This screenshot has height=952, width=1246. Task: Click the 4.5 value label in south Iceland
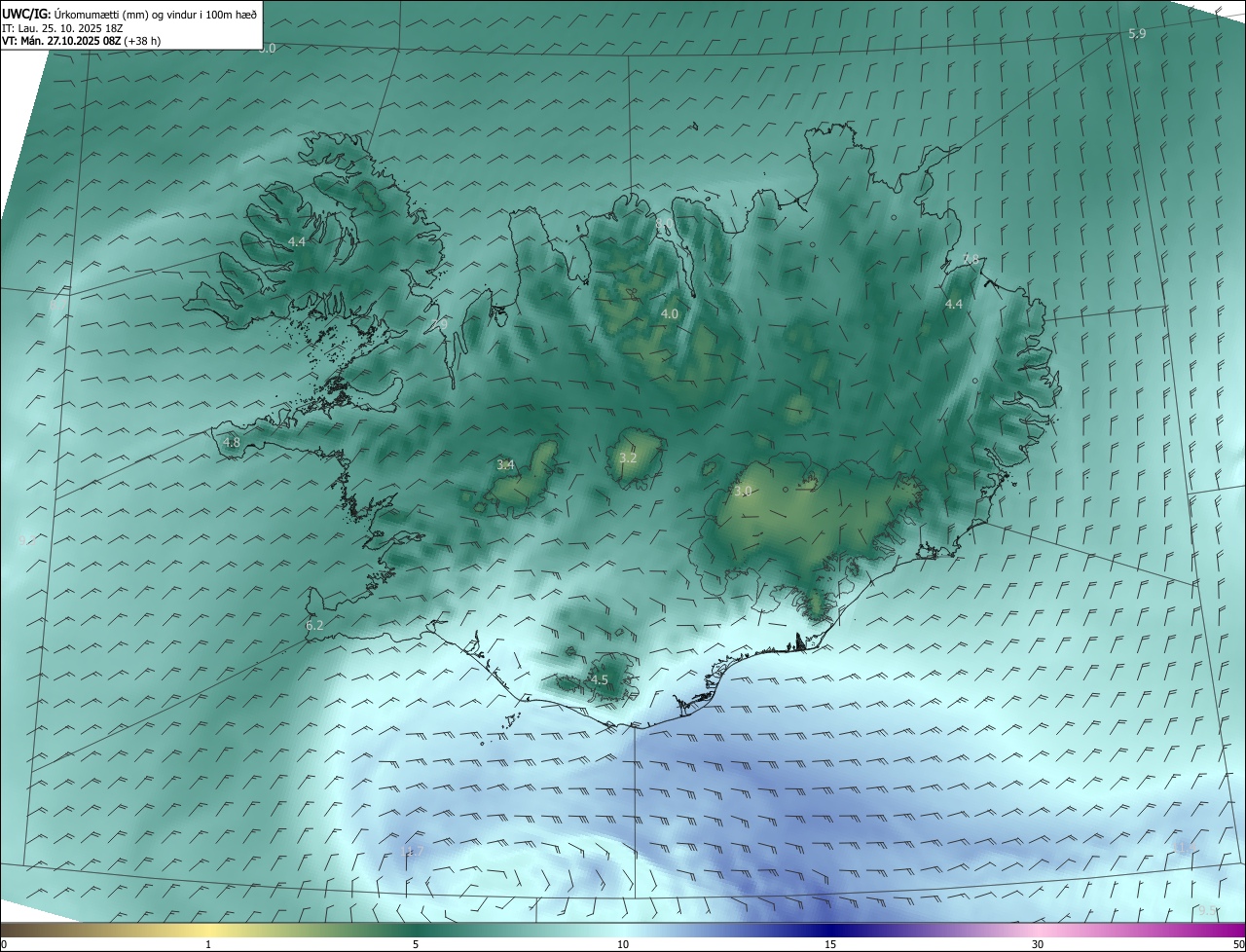(x=600, y=680)
